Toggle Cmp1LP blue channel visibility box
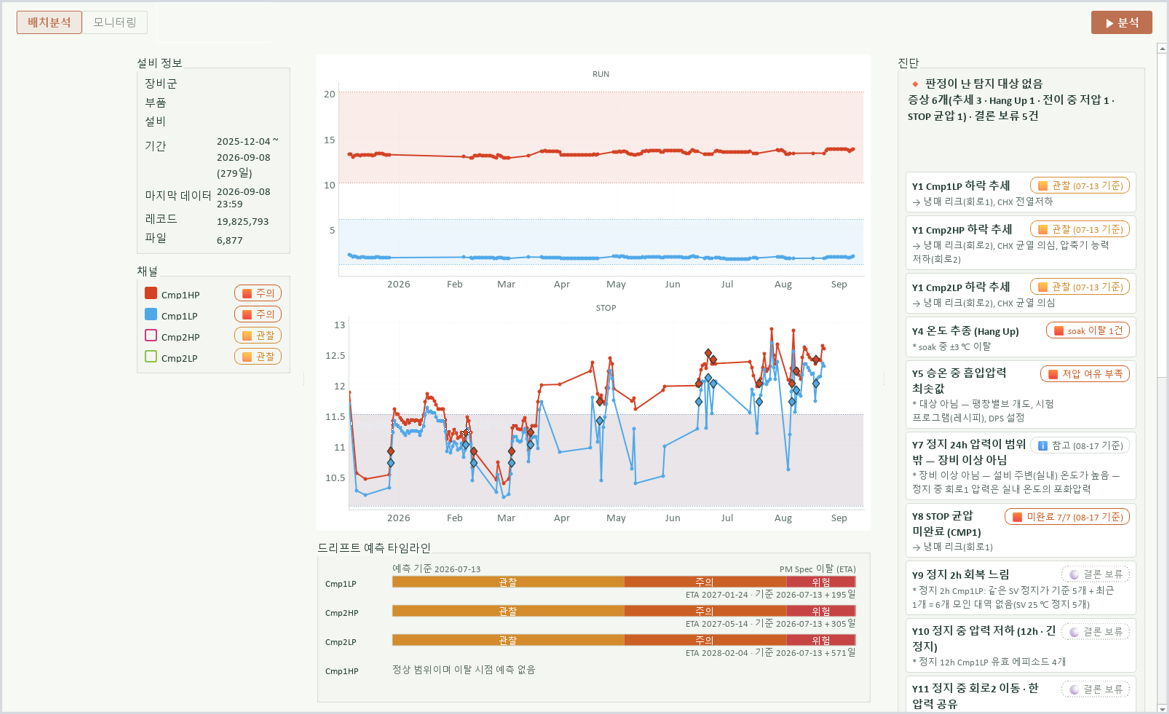 151,315
